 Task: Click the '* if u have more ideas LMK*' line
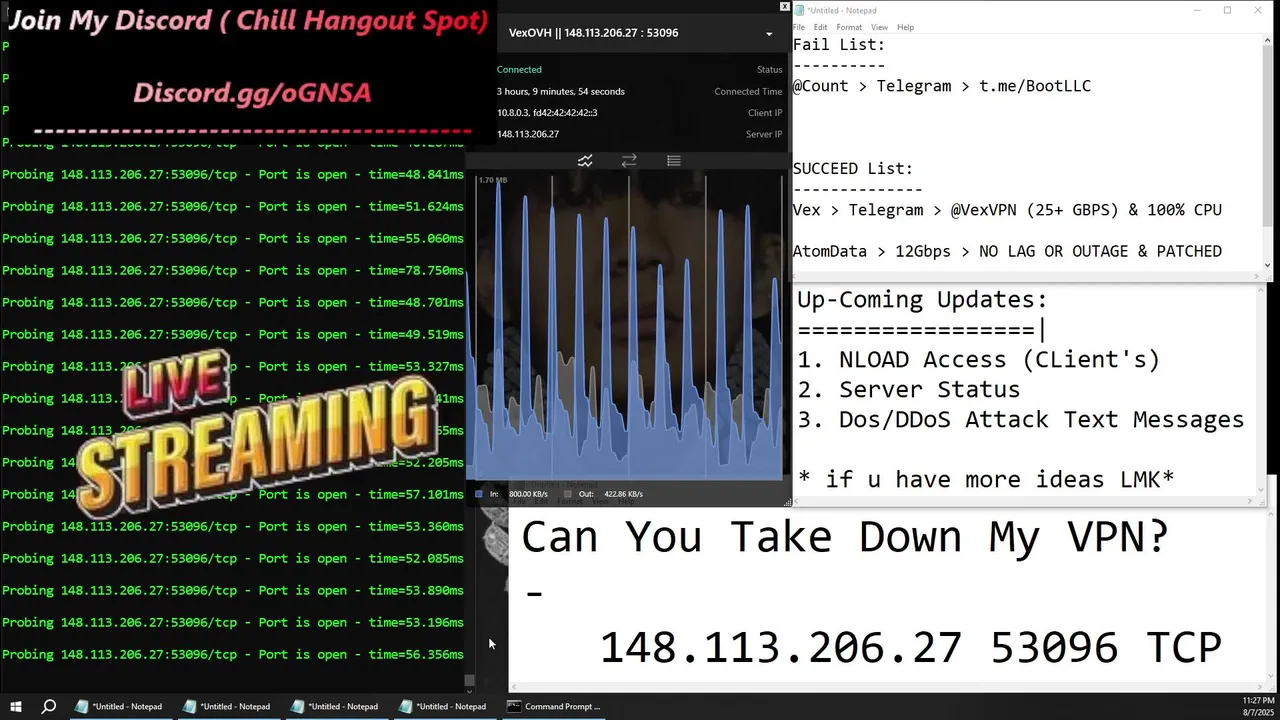(x=985, y=480)
